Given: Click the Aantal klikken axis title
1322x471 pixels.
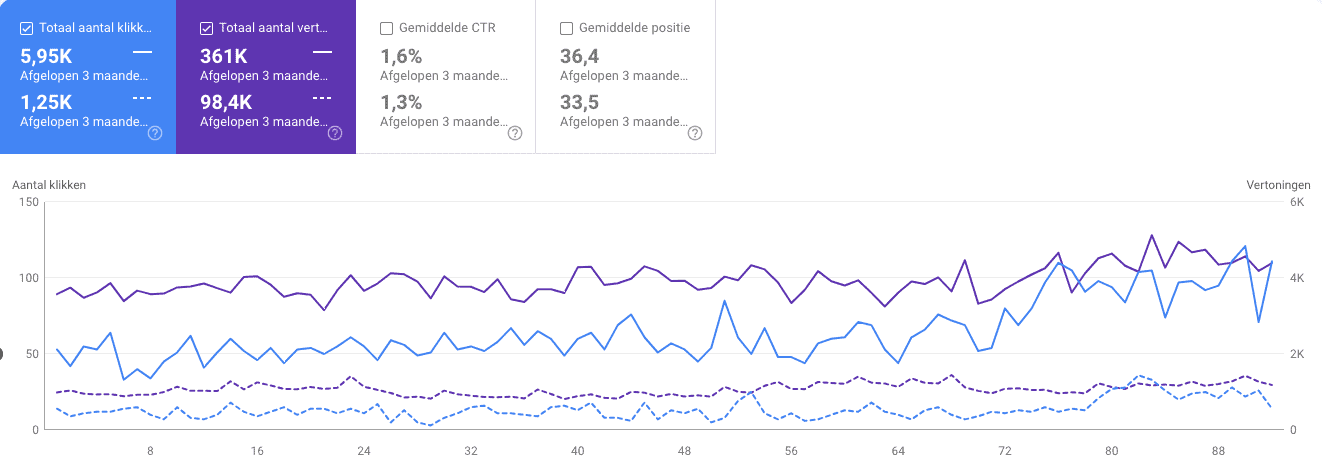Looking at the screenshot, I should 49,185.
